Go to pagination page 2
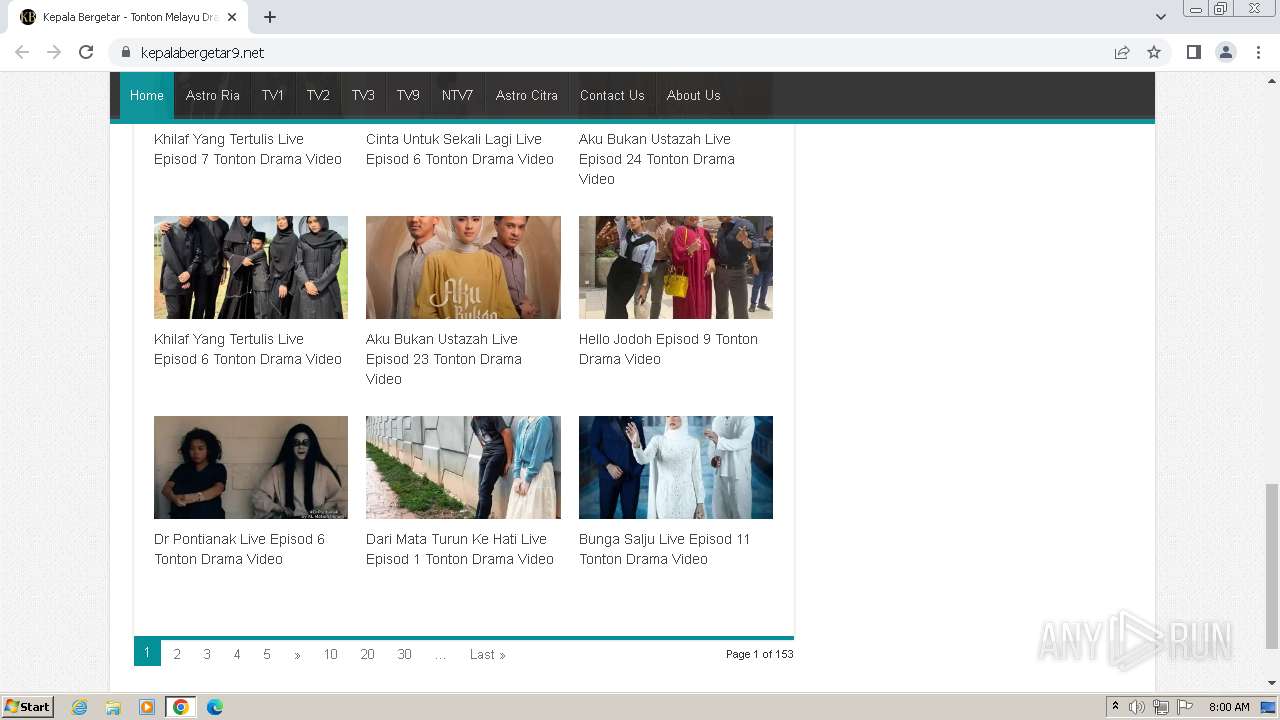This screenshot has height=720, width=1280. 177,654
